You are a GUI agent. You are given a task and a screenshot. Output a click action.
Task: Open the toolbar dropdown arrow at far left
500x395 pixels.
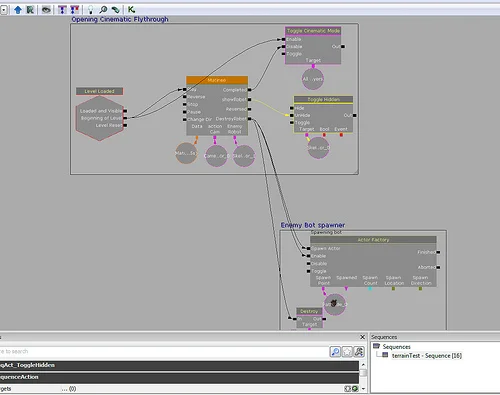[3, 10]
